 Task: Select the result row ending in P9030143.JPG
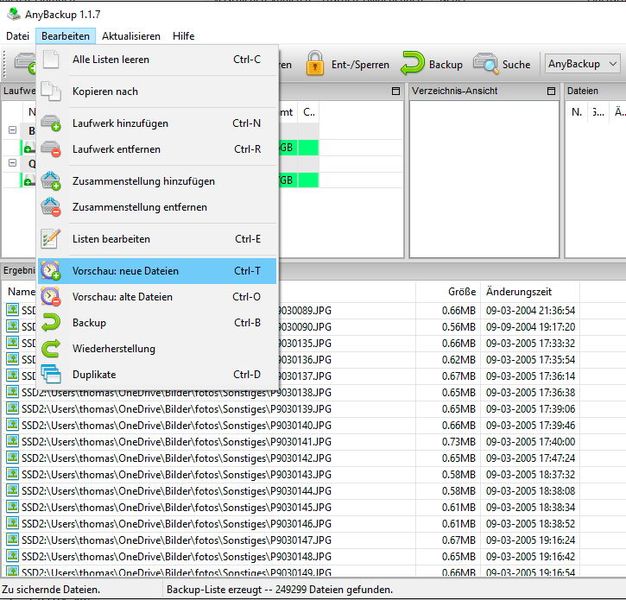click(x=290, y=474)
